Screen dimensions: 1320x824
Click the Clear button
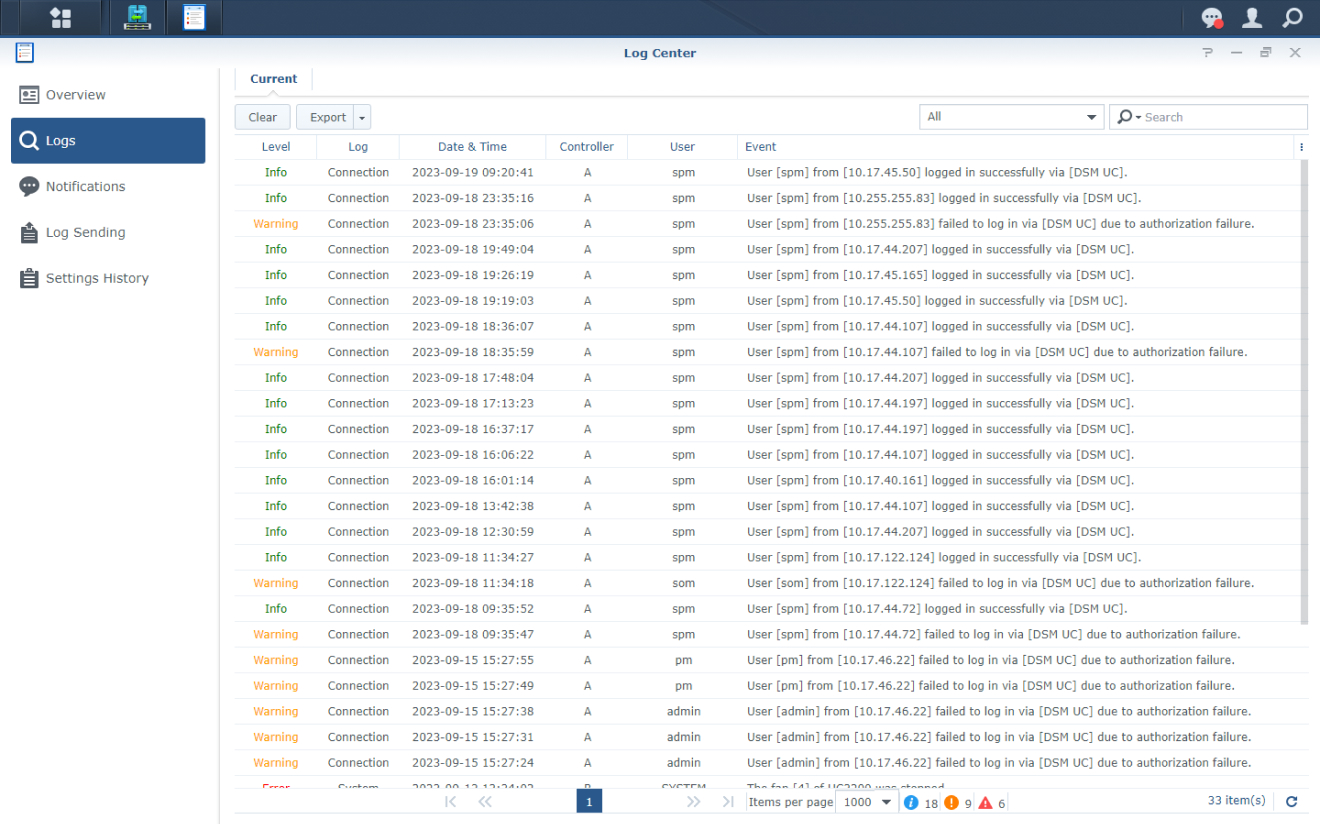tap(262, 116)
